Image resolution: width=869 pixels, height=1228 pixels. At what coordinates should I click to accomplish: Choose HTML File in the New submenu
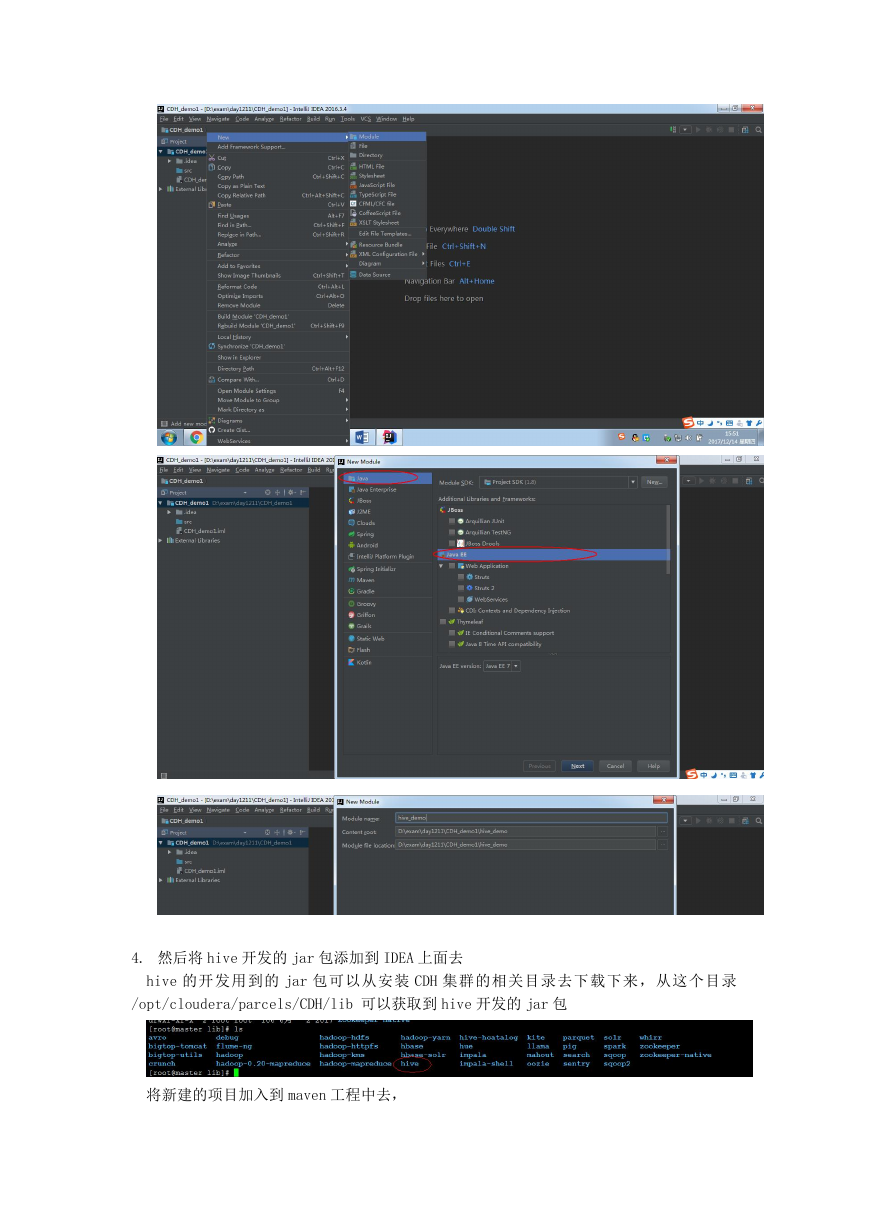387,166
